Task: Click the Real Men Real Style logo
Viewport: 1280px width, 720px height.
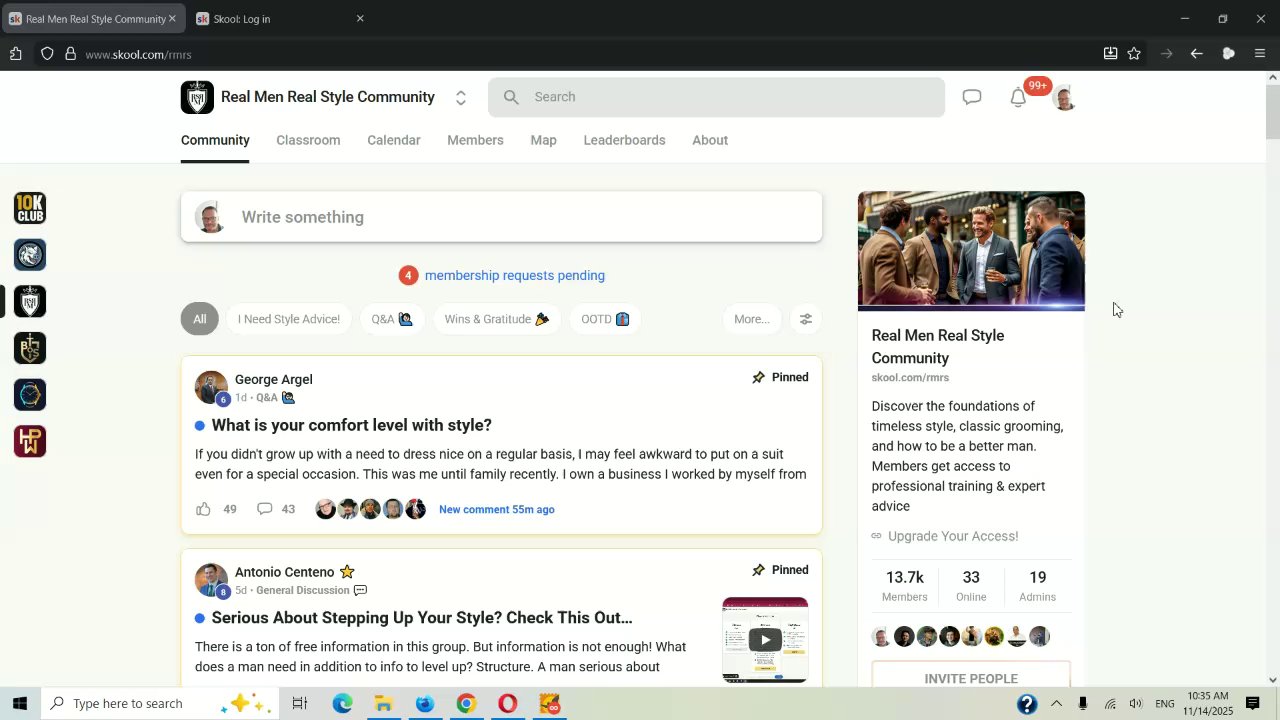Action: tap(197, 97)
